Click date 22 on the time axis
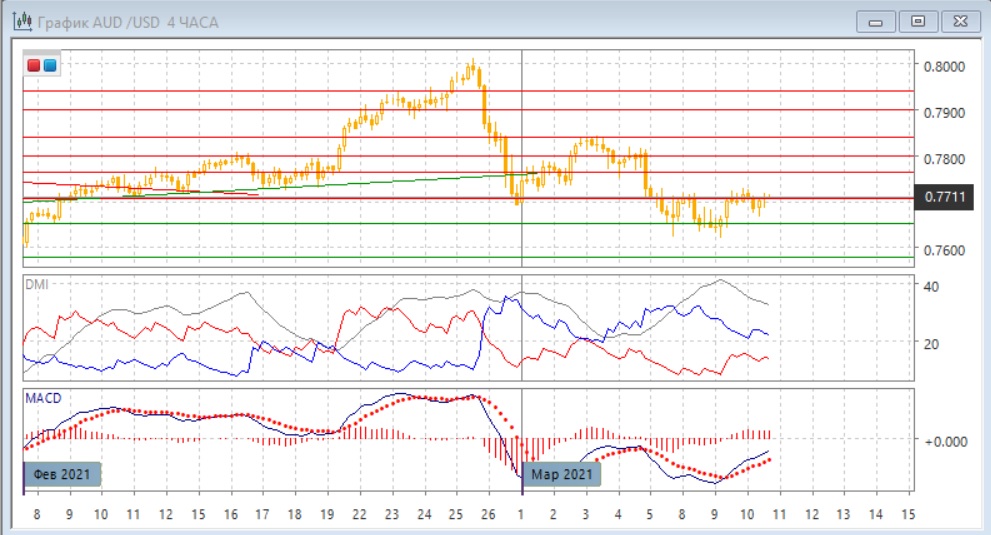991x535 pixels. [x=358, y=513]
